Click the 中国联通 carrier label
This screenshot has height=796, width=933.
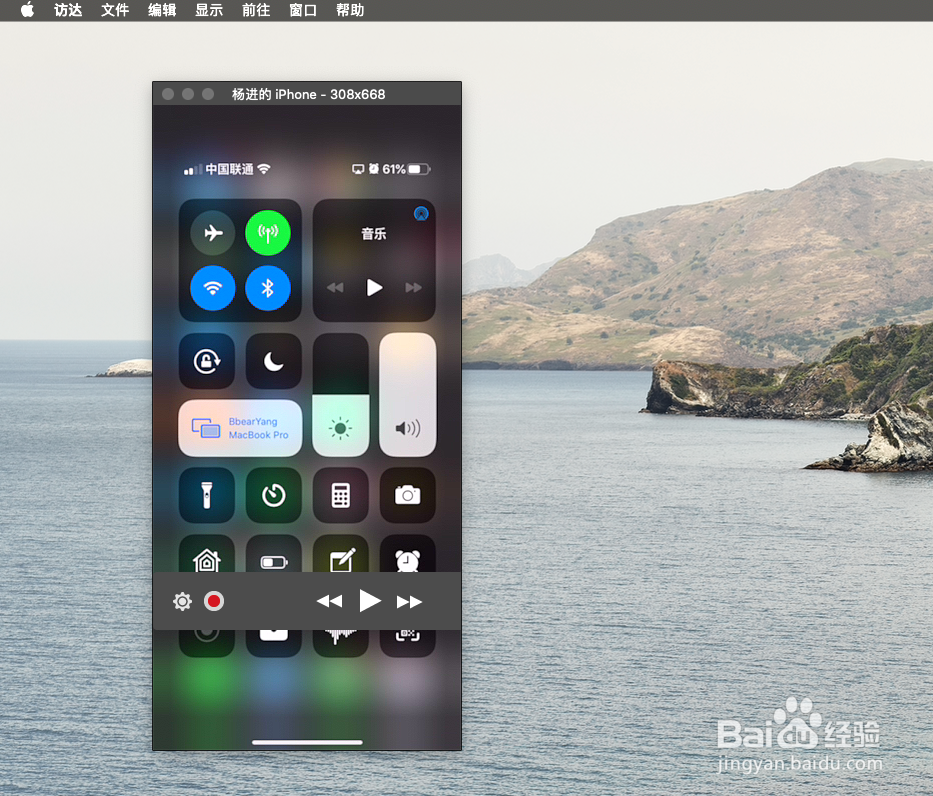click(229, 169)
